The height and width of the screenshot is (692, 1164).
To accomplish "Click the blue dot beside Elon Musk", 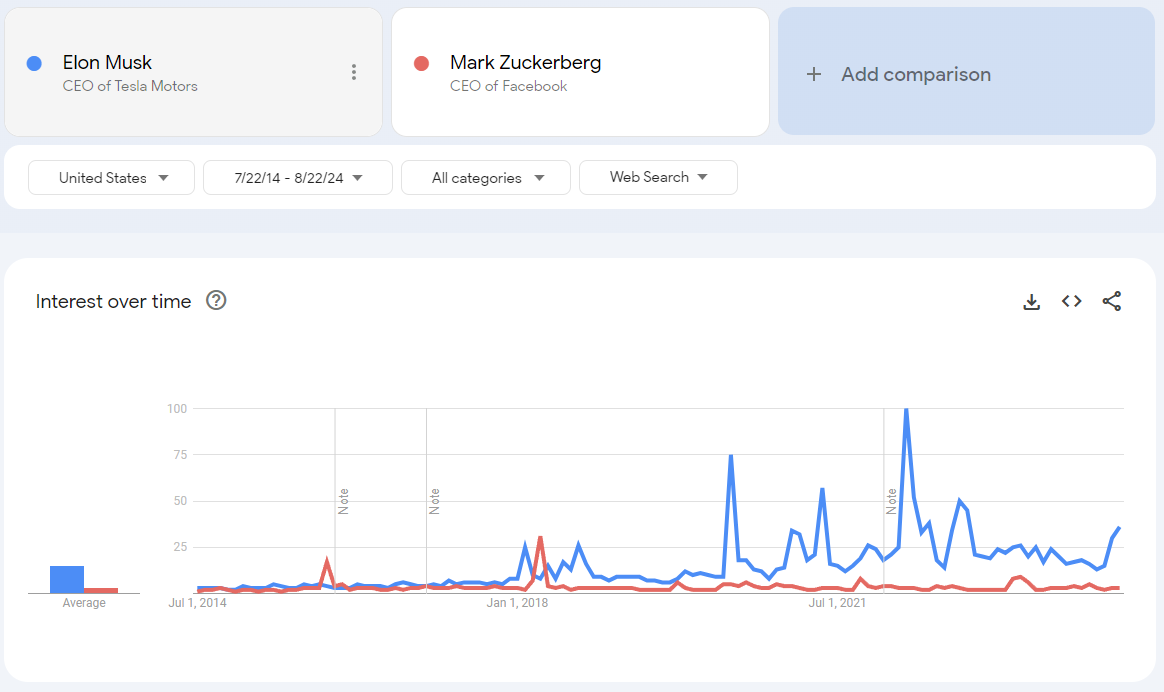I will [34, 63].
